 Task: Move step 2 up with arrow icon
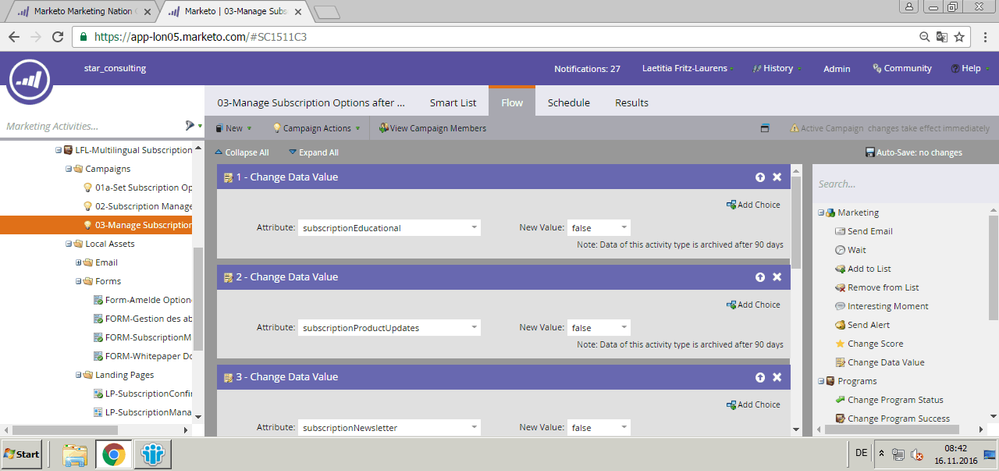[760, 276]
